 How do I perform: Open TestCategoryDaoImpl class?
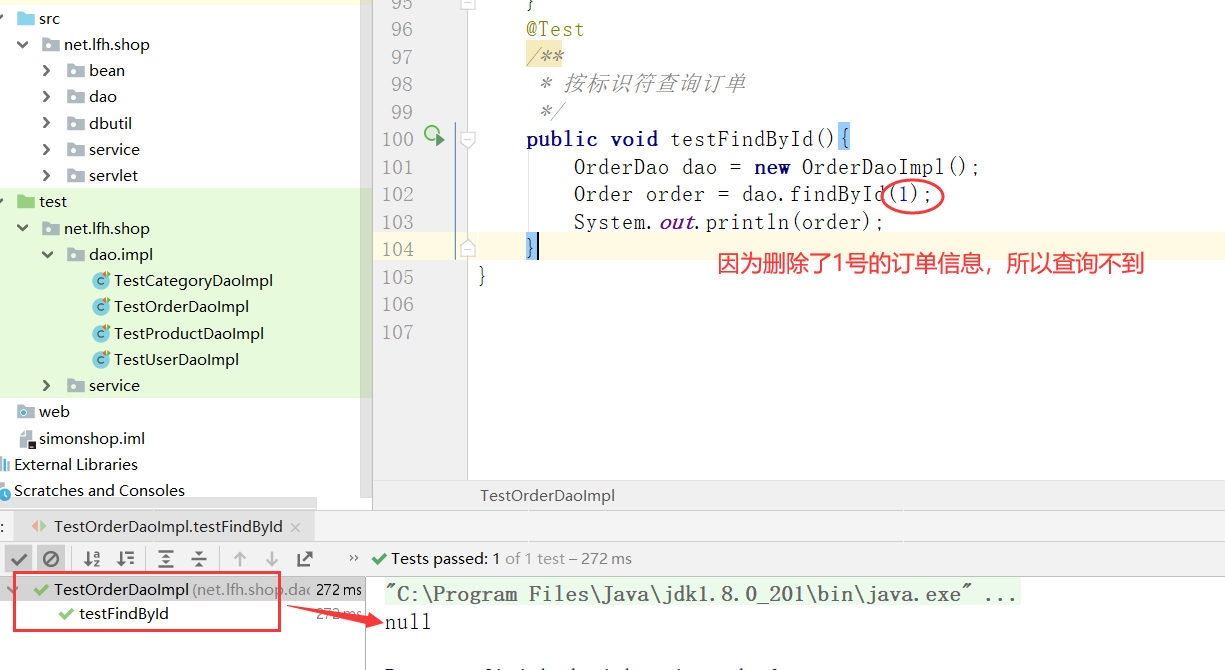coord(193,281)
